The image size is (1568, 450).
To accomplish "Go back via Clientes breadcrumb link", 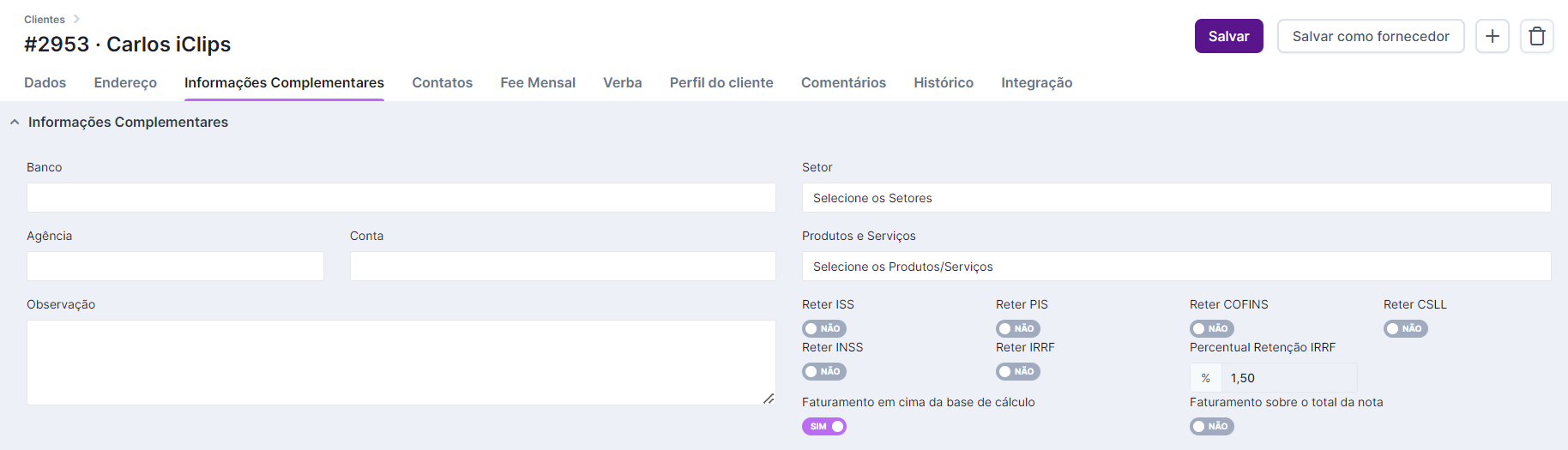I will (45, 19).
